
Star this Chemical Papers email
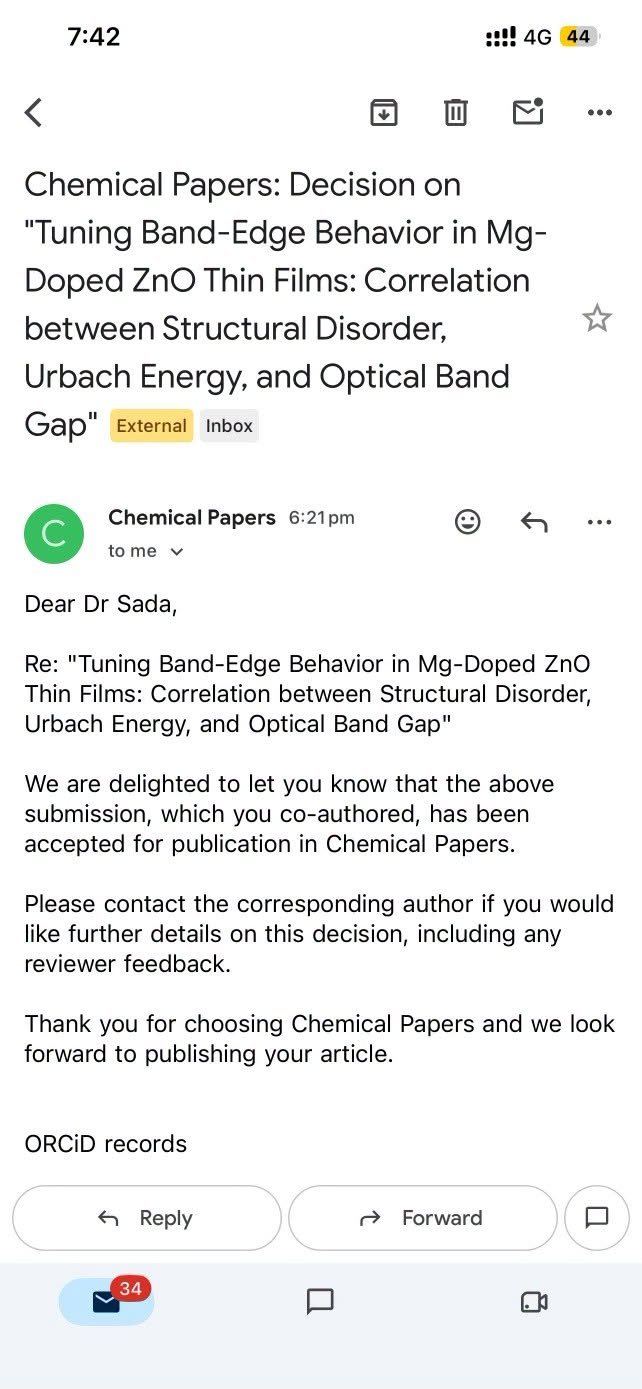[x=597, y=319]
